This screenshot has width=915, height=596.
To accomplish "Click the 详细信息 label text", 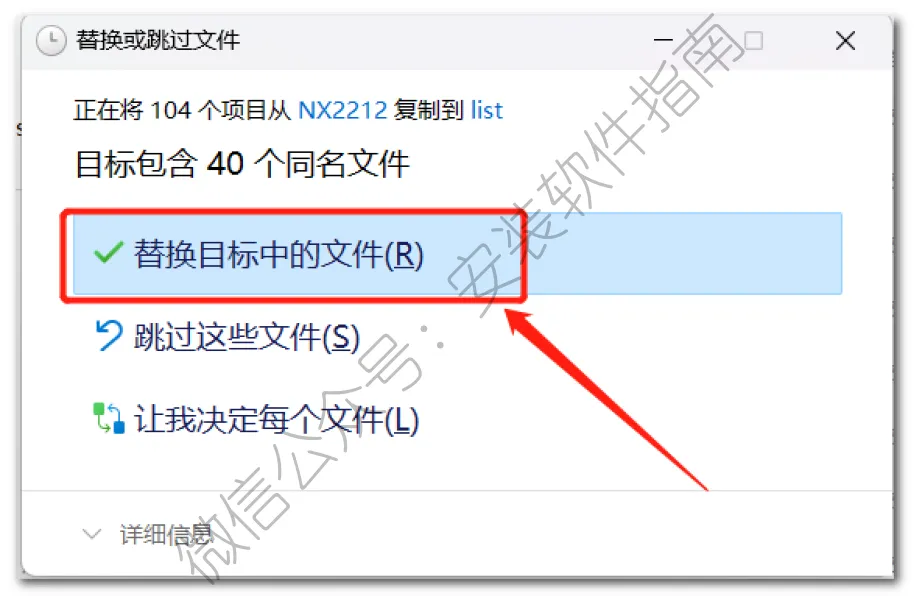I will [x=166, y=534].
